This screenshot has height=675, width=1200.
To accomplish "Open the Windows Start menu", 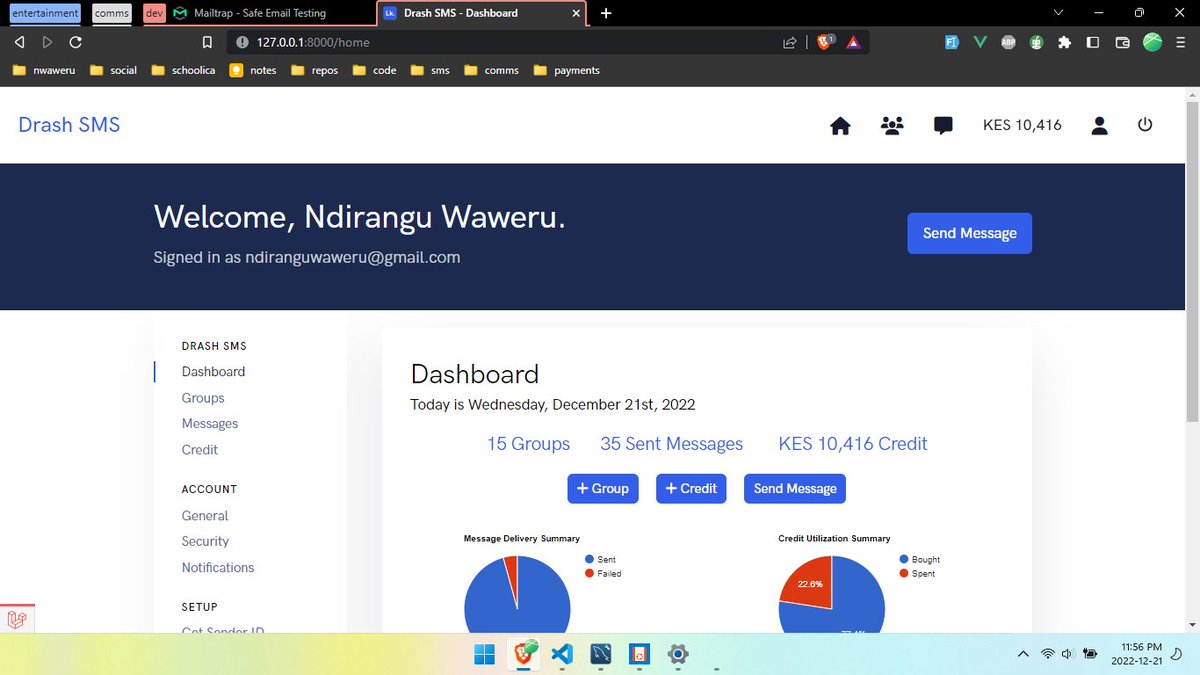I will [484, 655].
